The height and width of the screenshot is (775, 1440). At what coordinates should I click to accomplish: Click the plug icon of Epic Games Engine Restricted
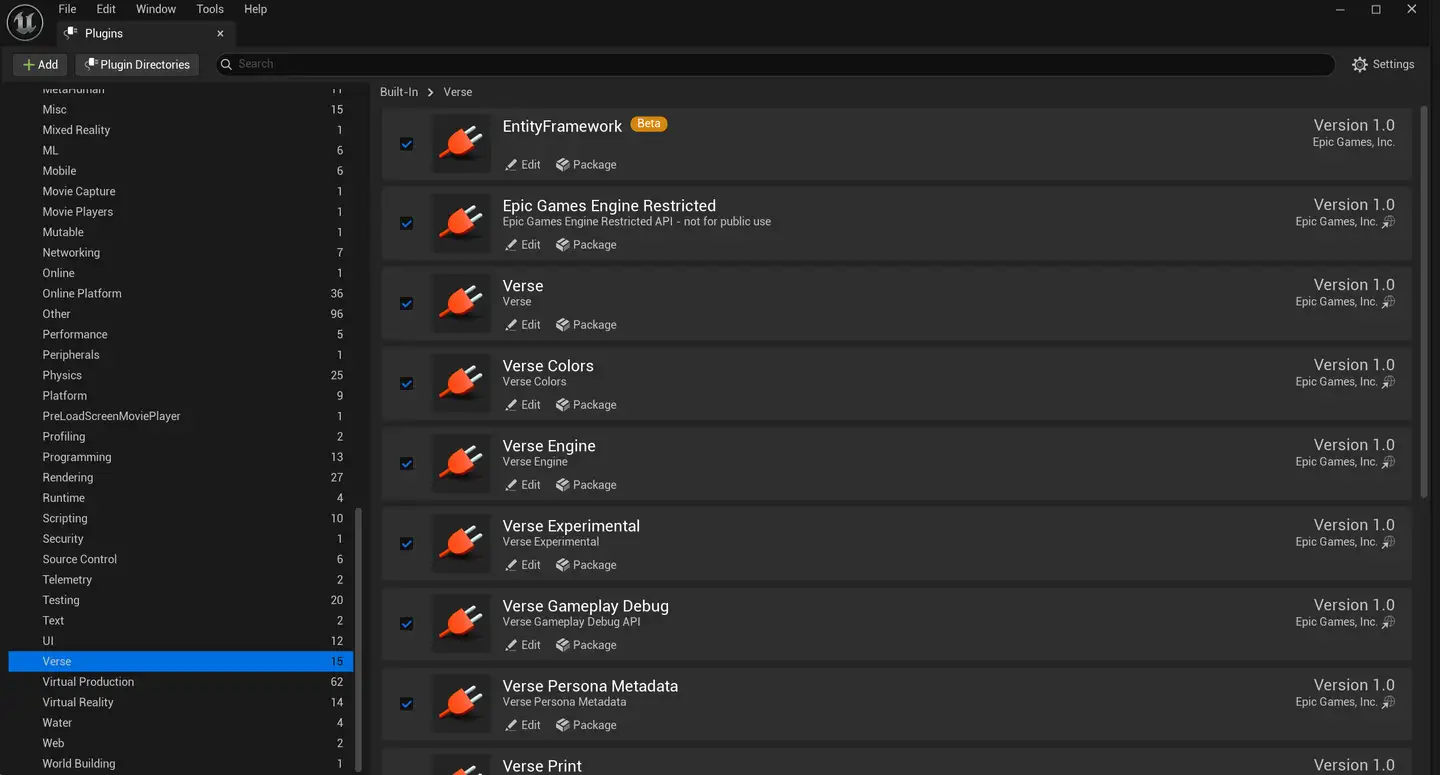pyautogui.click(x=461, y=223)
